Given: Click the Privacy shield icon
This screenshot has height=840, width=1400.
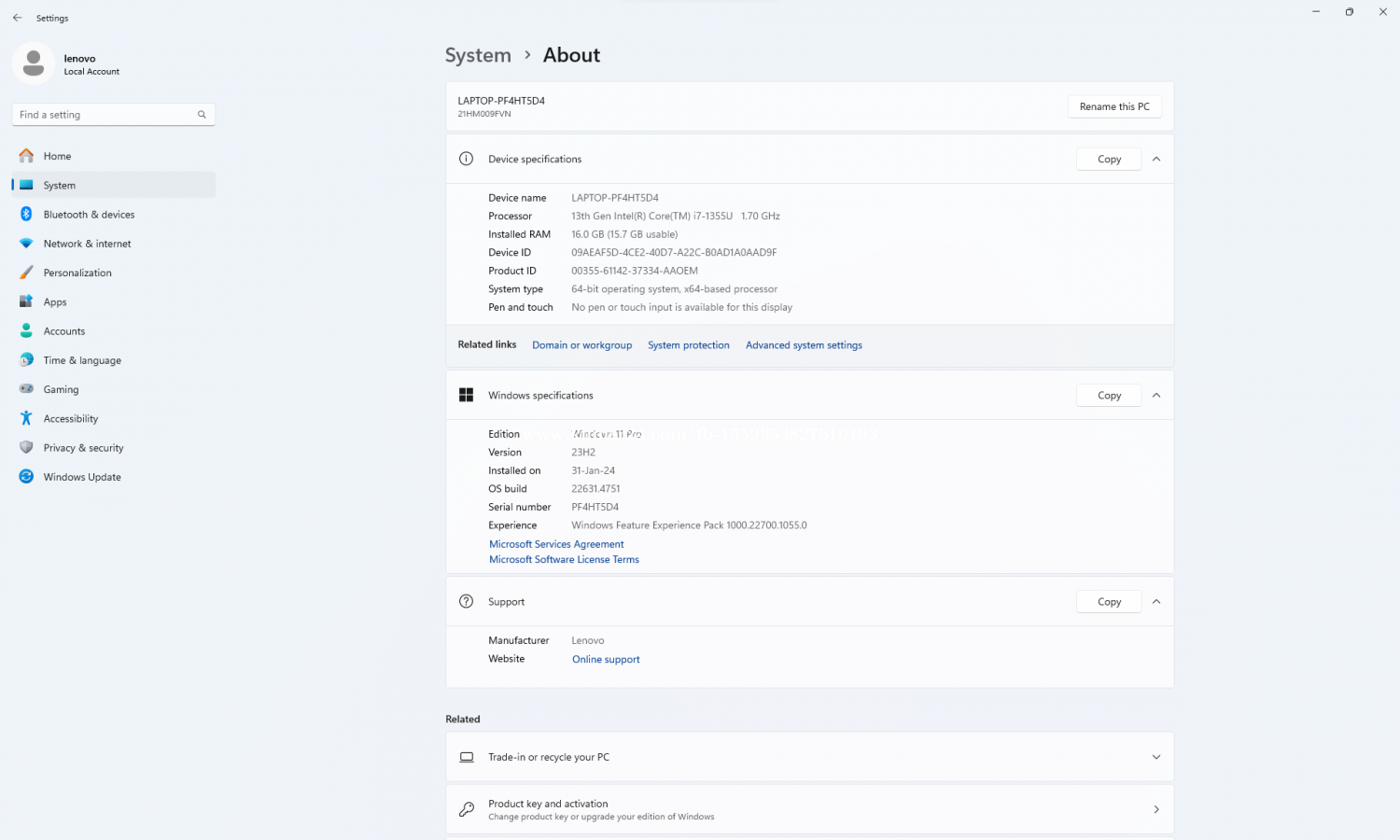Looking at the screenshot, I should pyautogui.click(x=26, y=447).
